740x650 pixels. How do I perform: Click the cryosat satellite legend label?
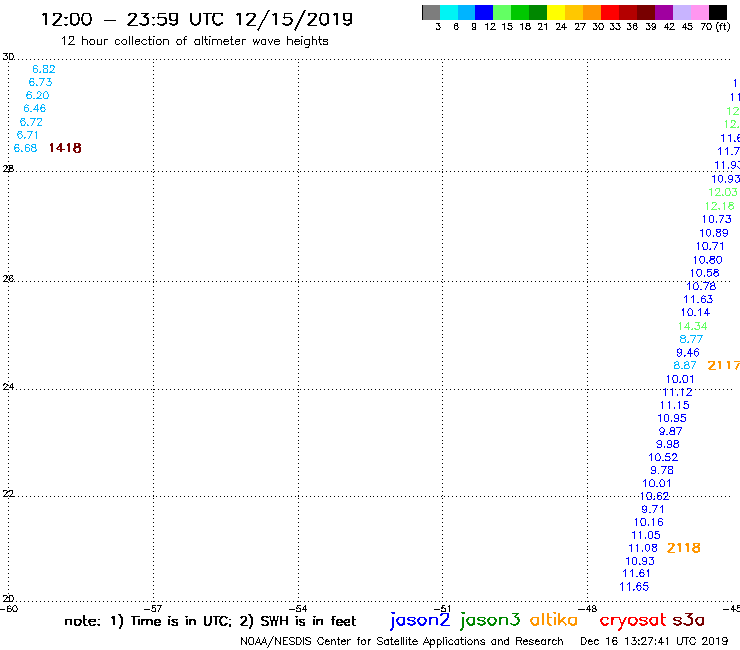pyautogui.click(x=633, y=621)
